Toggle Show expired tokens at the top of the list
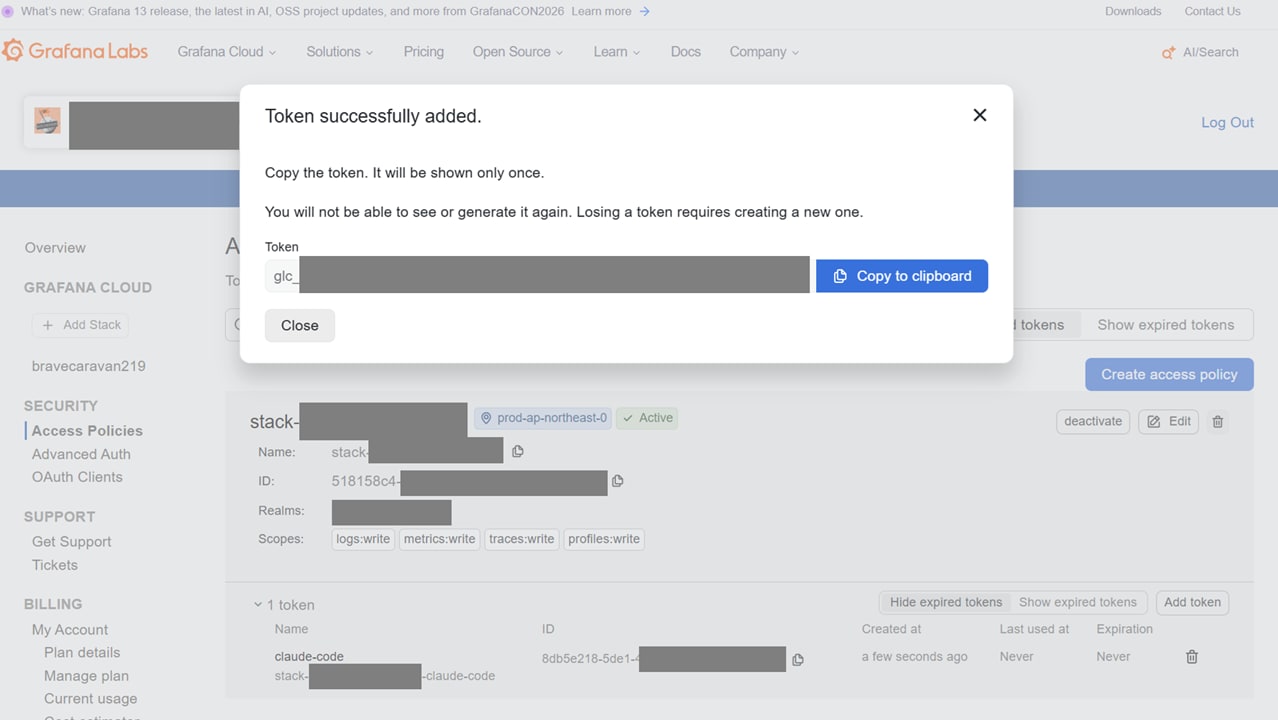1278x720 pixels. (1166, 325)
